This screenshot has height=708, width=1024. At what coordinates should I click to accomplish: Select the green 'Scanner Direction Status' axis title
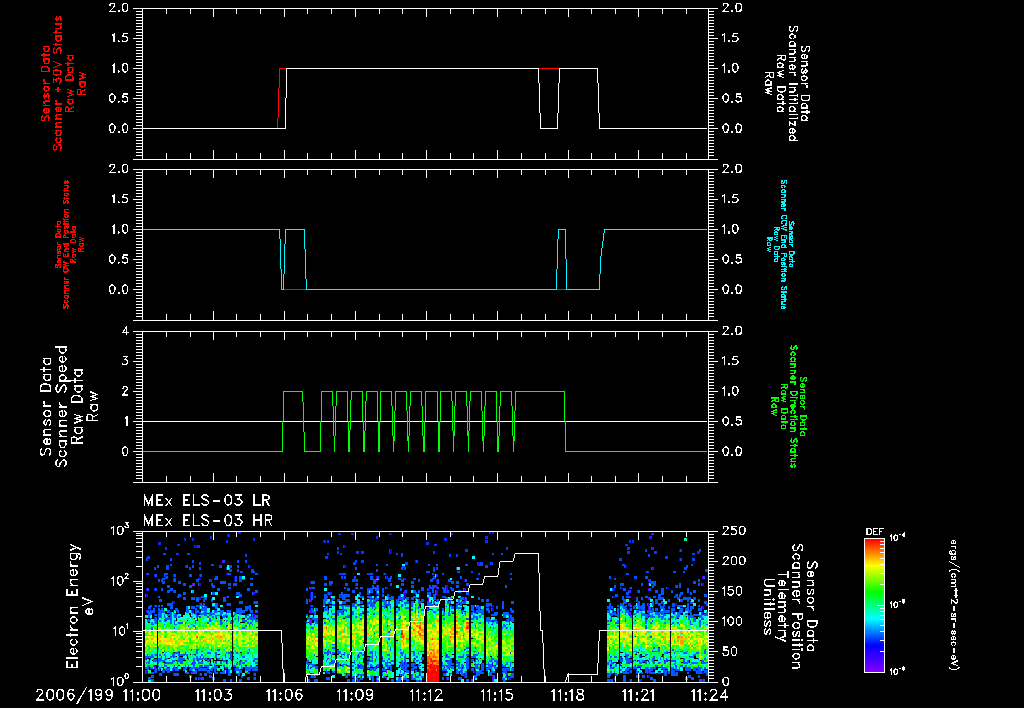(788, 406)
